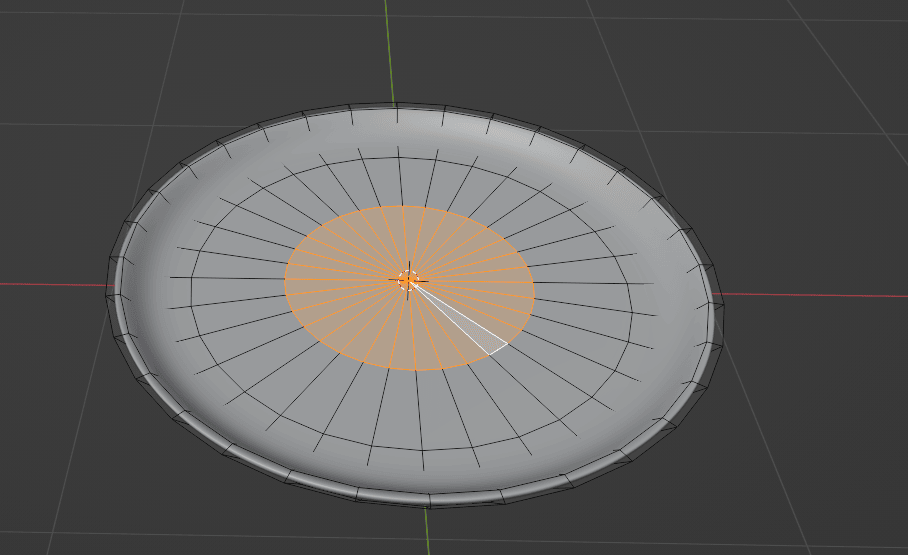Click the red X-axis line left of plate
Viewport: 908px width, 555px height.
tap(50, 284)
